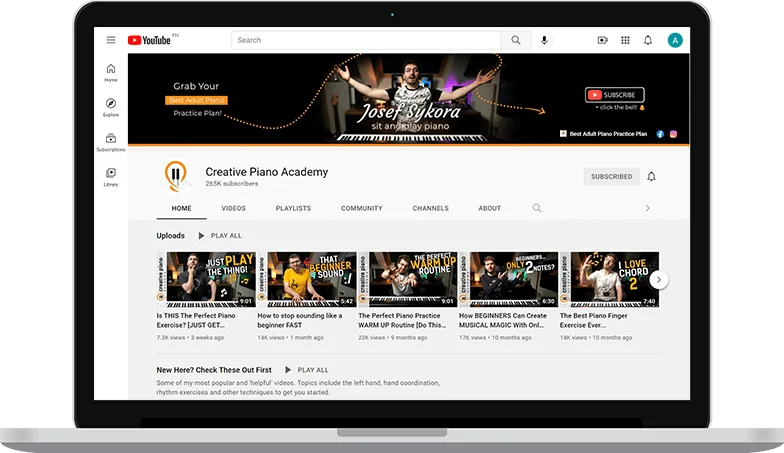Open title How to stop sounding like a beginner
Screen dimensions: 784x453
pyautogui.click(x=300, y=320)
